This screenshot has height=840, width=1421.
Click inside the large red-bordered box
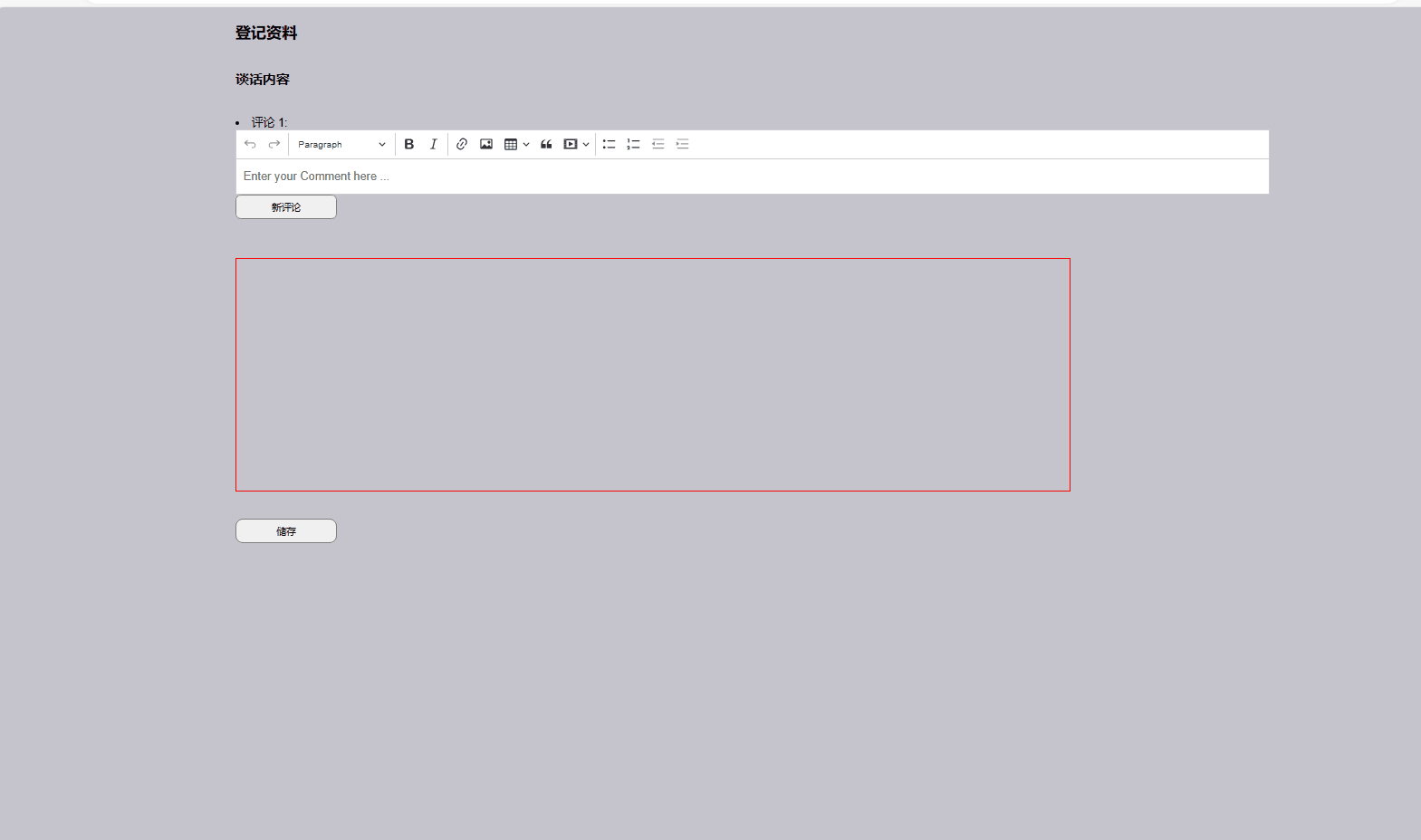click(x=653, y=375)
